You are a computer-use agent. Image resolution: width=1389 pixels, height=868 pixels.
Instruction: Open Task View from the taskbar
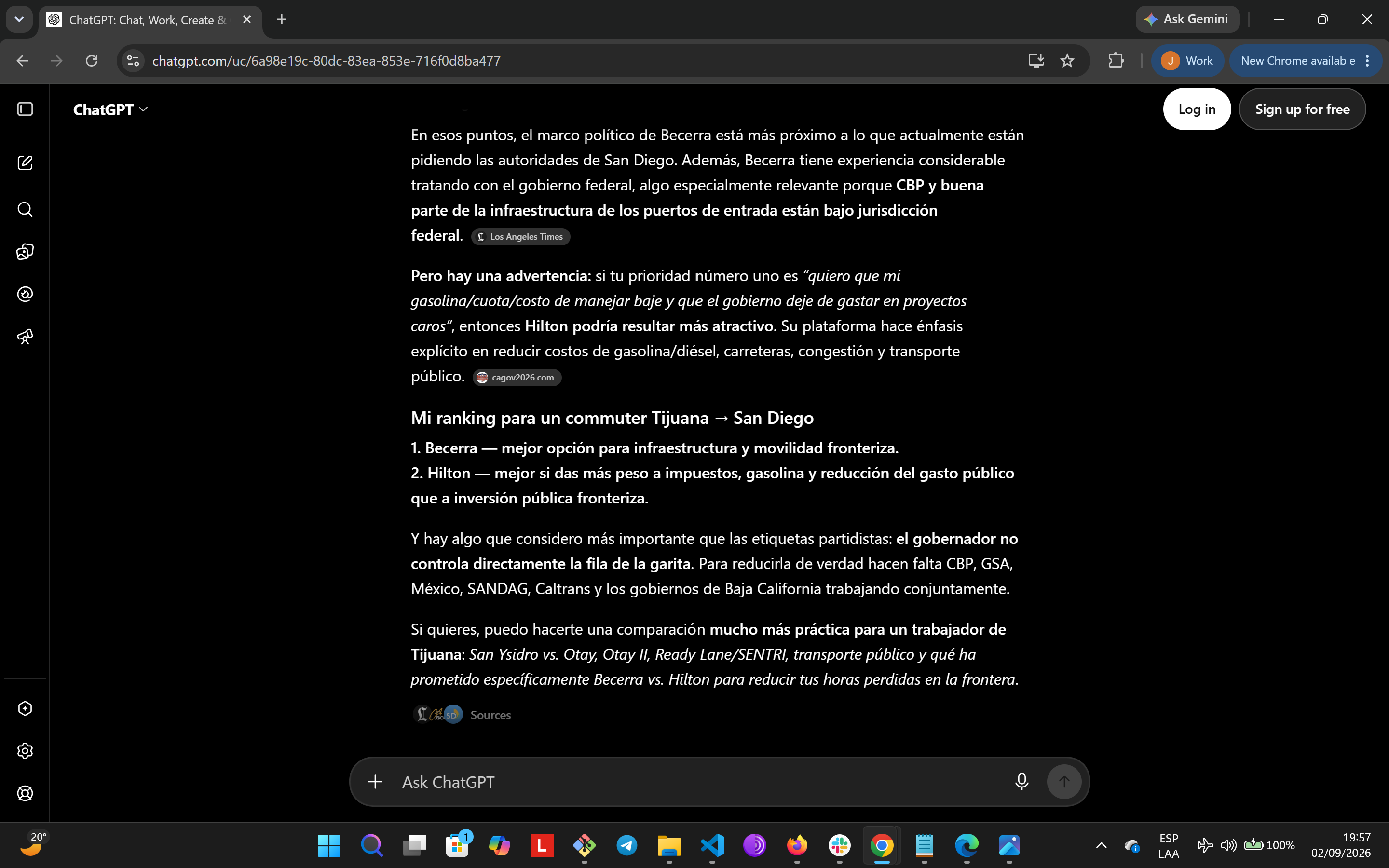coord(414,846)
